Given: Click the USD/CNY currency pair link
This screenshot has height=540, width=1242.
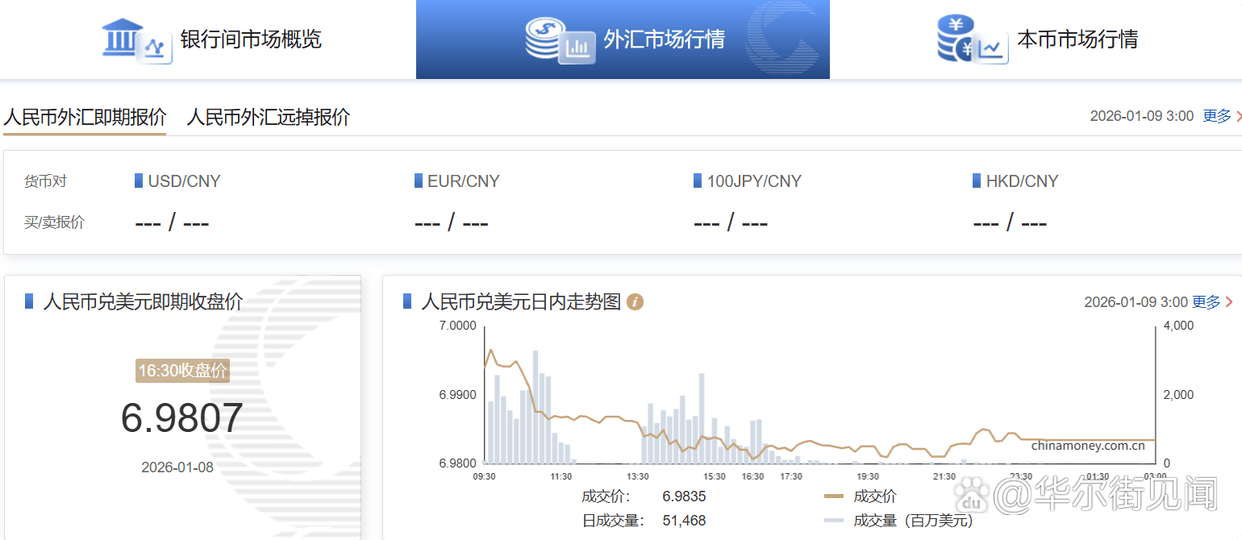Looking at the screenshot, I should (x=184, y=181).
